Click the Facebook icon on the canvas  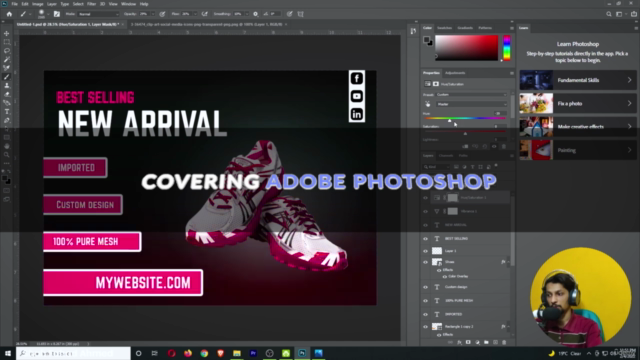(357, 78)
